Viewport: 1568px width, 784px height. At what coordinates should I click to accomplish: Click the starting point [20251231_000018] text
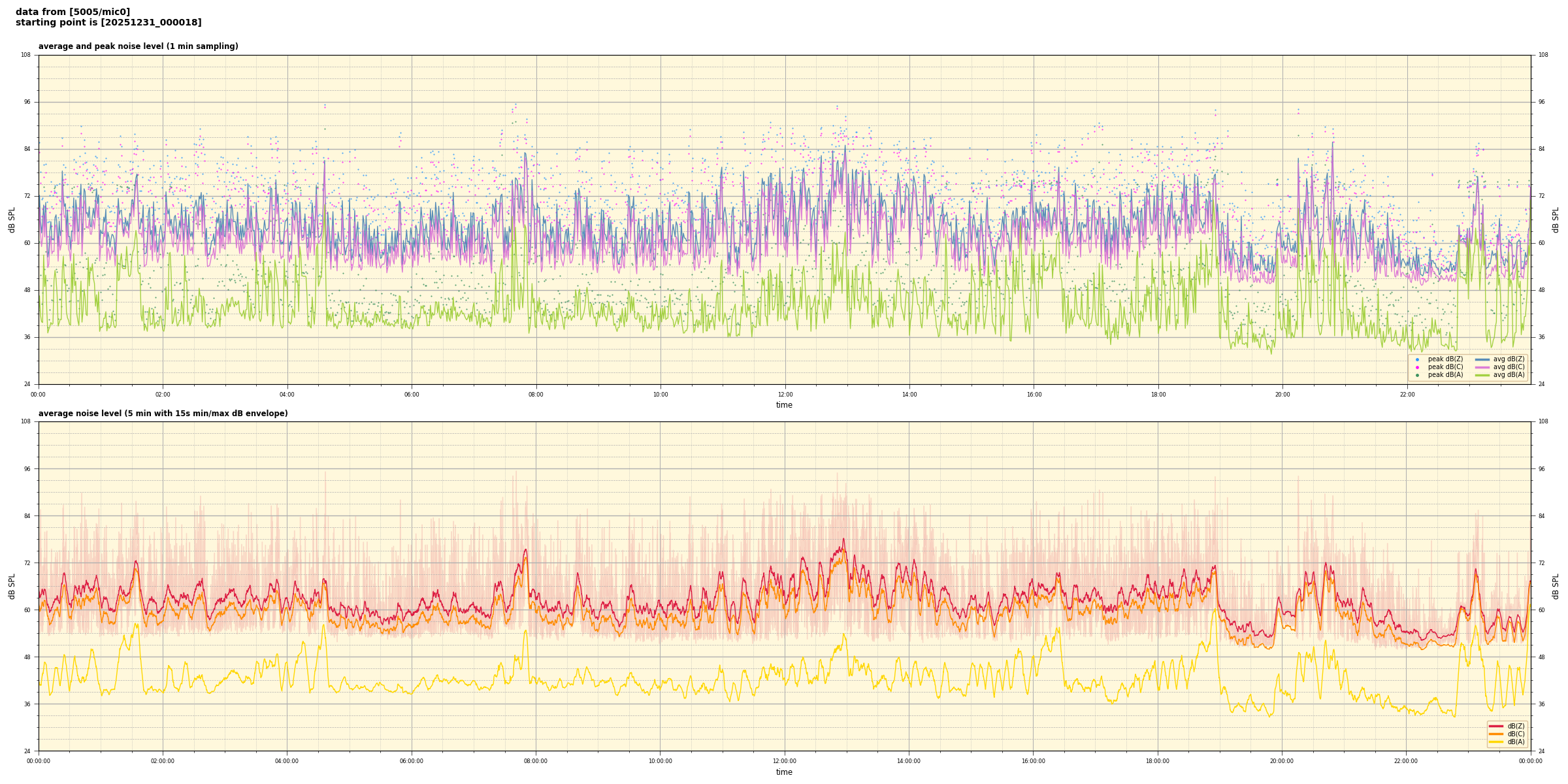pyautogui.click(x=108, y=23)
